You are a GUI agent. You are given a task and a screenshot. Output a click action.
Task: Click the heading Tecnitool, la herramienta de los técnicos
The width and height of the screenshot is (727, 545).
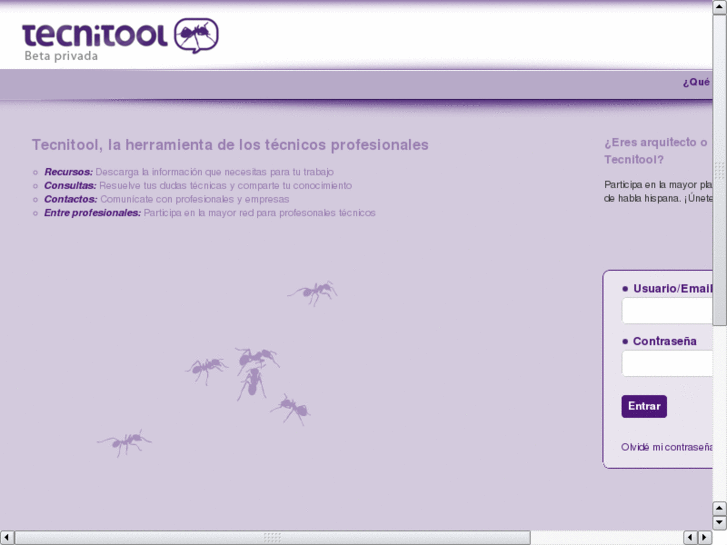point(230,145)
